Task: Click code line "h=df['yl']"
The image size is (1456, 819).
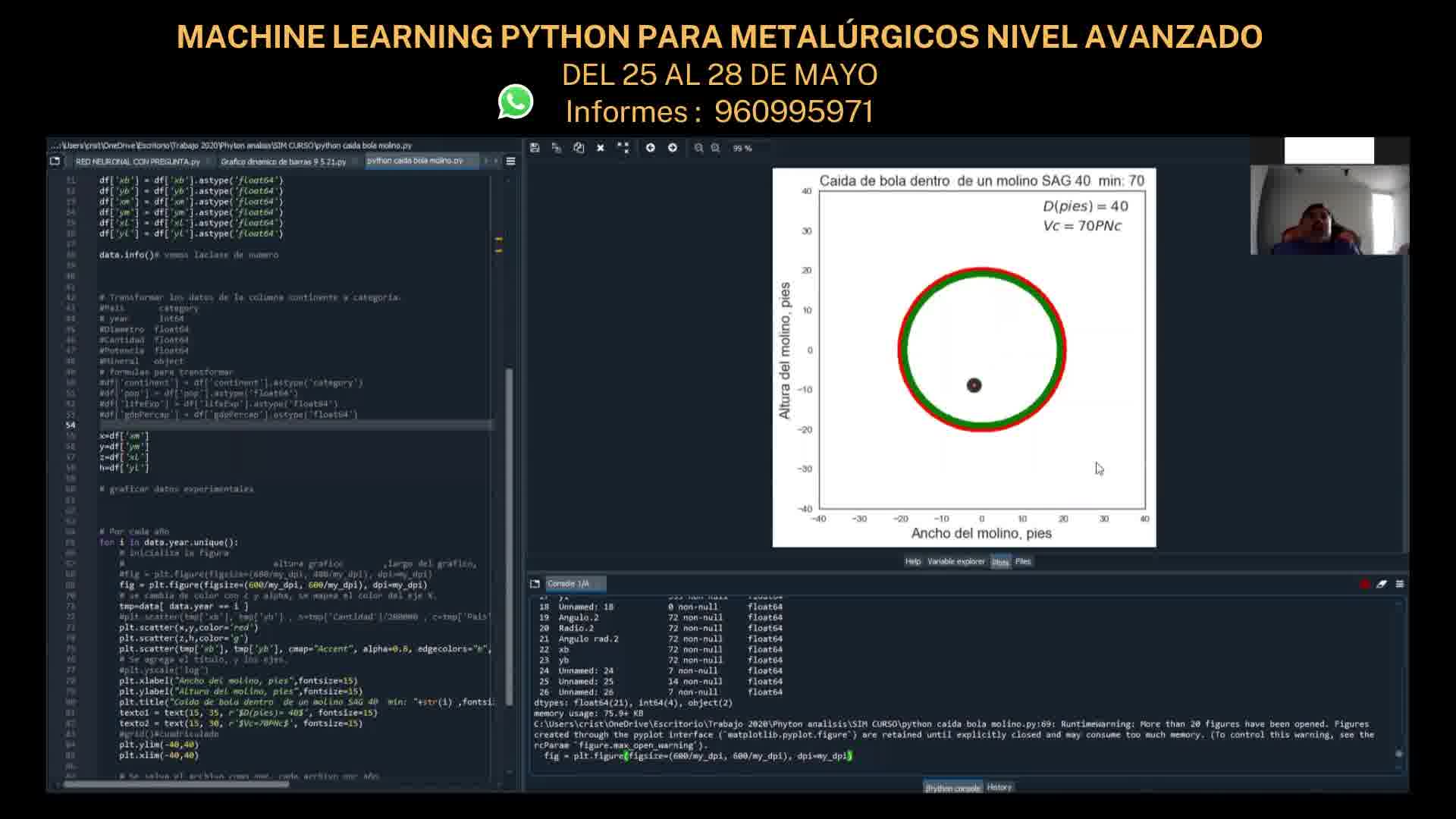Action: (x=124, y=468)
